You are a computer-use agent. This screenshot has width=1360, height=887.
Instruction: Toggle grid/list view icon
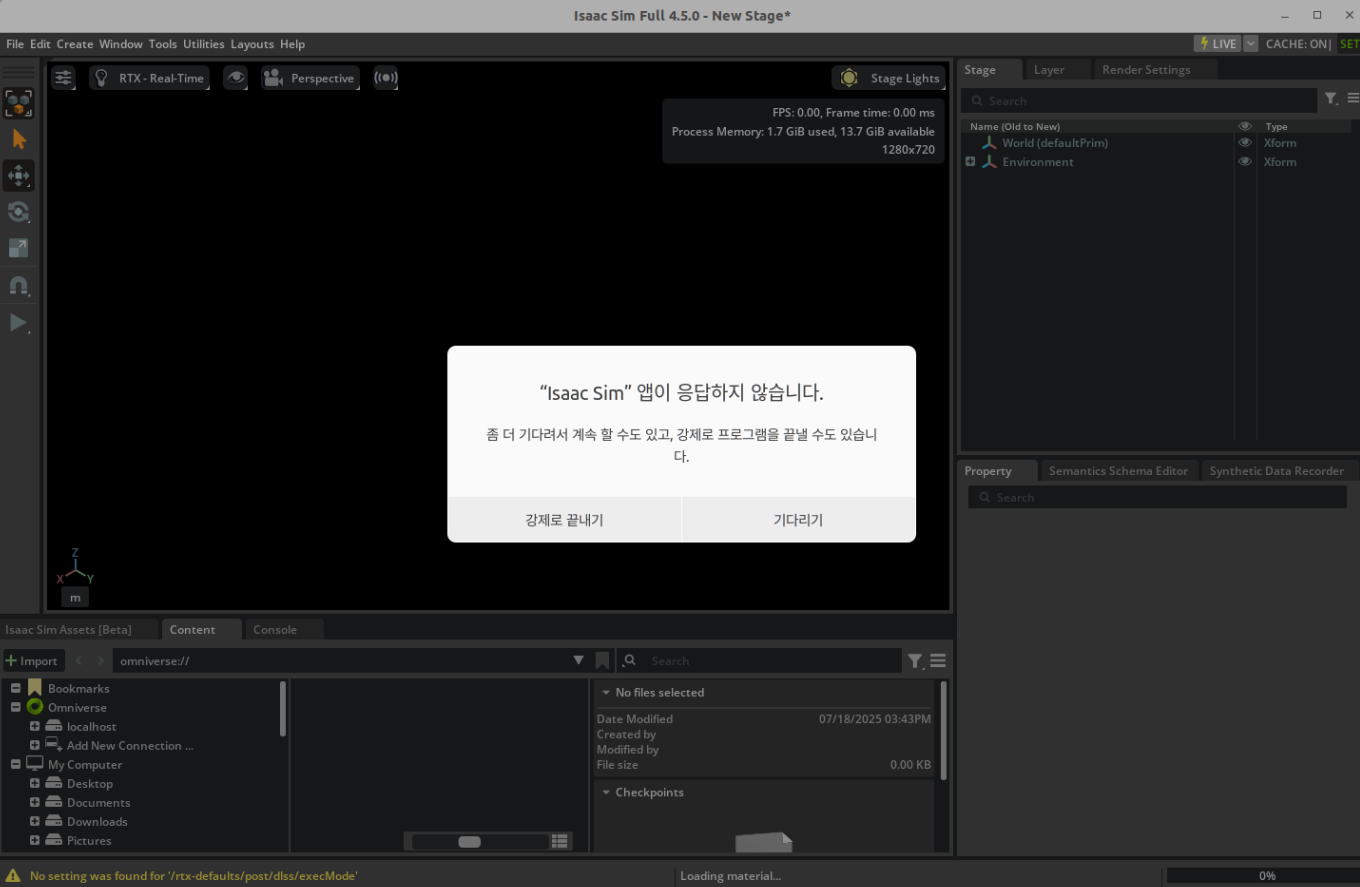coord(560,842)
